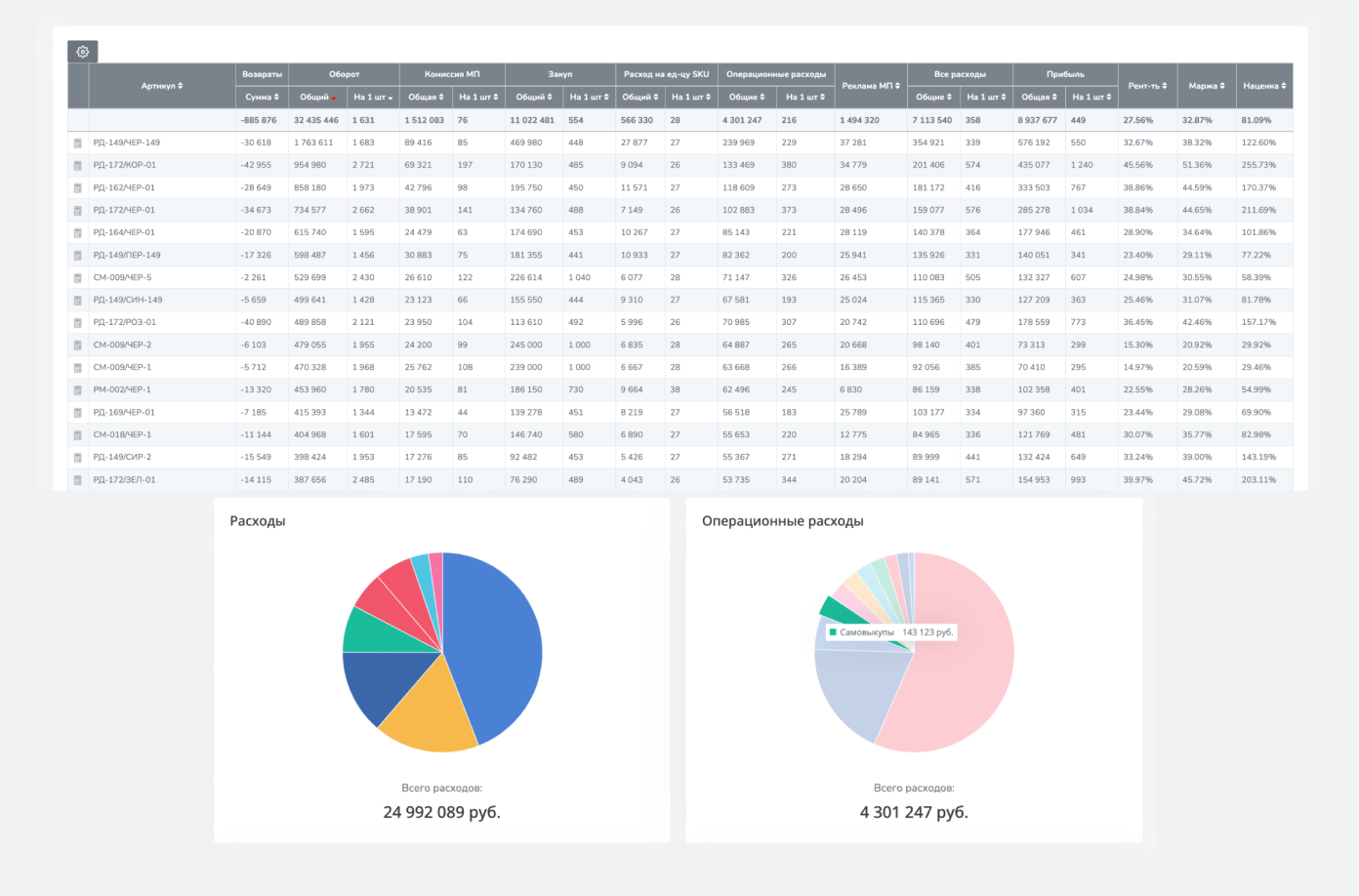This screenshot has height=896, width=1359.
Task: Sort by Маржа column header
Action: [1207, 86]
